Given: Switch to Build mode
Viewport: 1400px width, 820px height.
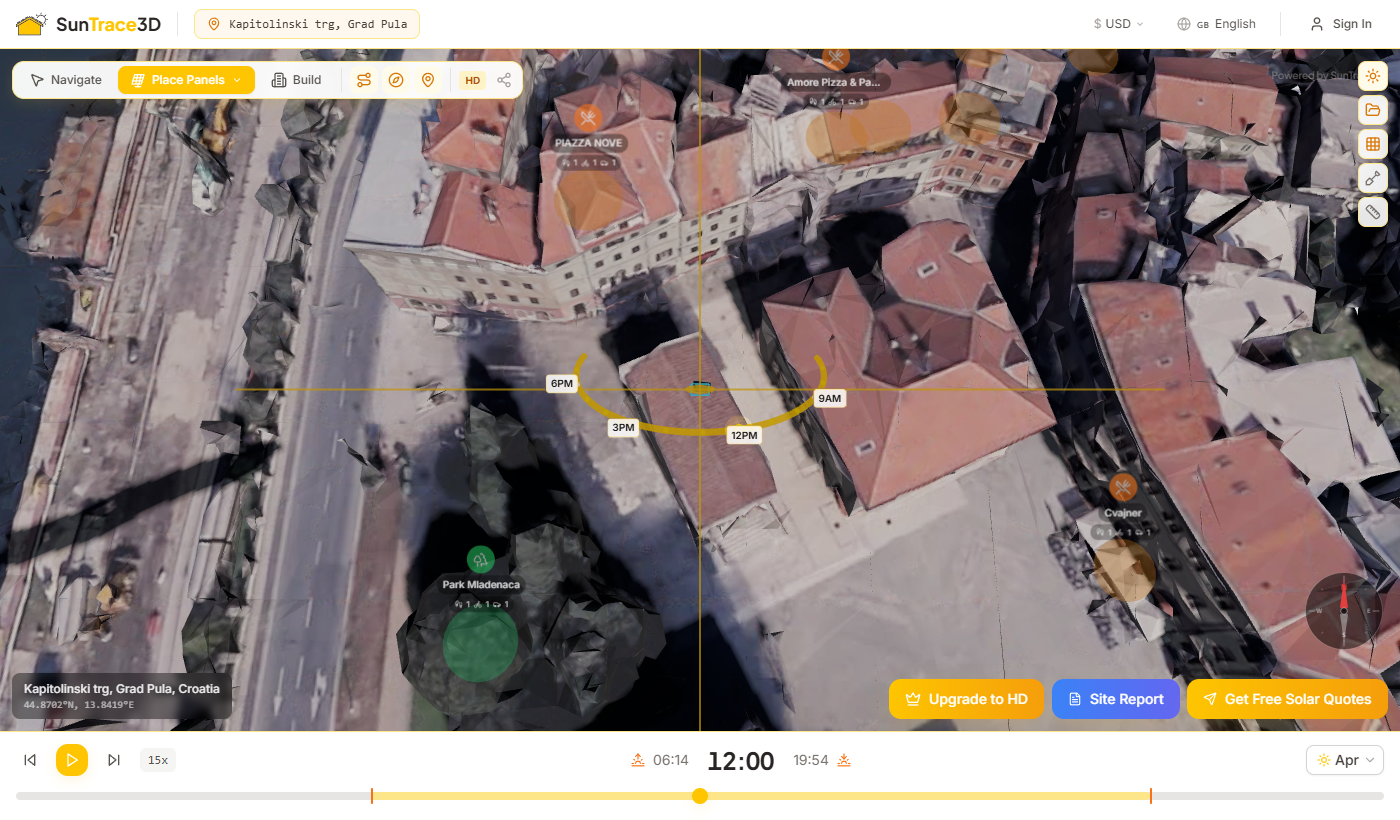Looking at the screenshot, I should [297, 80].
